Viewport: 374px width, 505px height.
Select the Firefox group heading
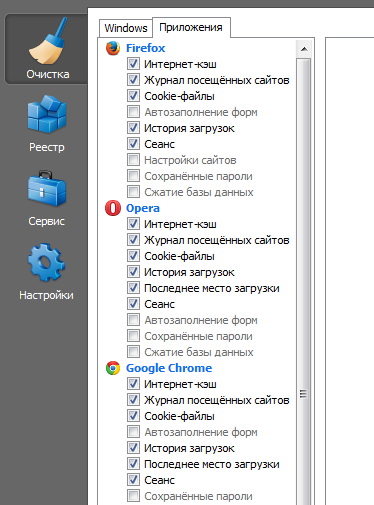point(145,48)
